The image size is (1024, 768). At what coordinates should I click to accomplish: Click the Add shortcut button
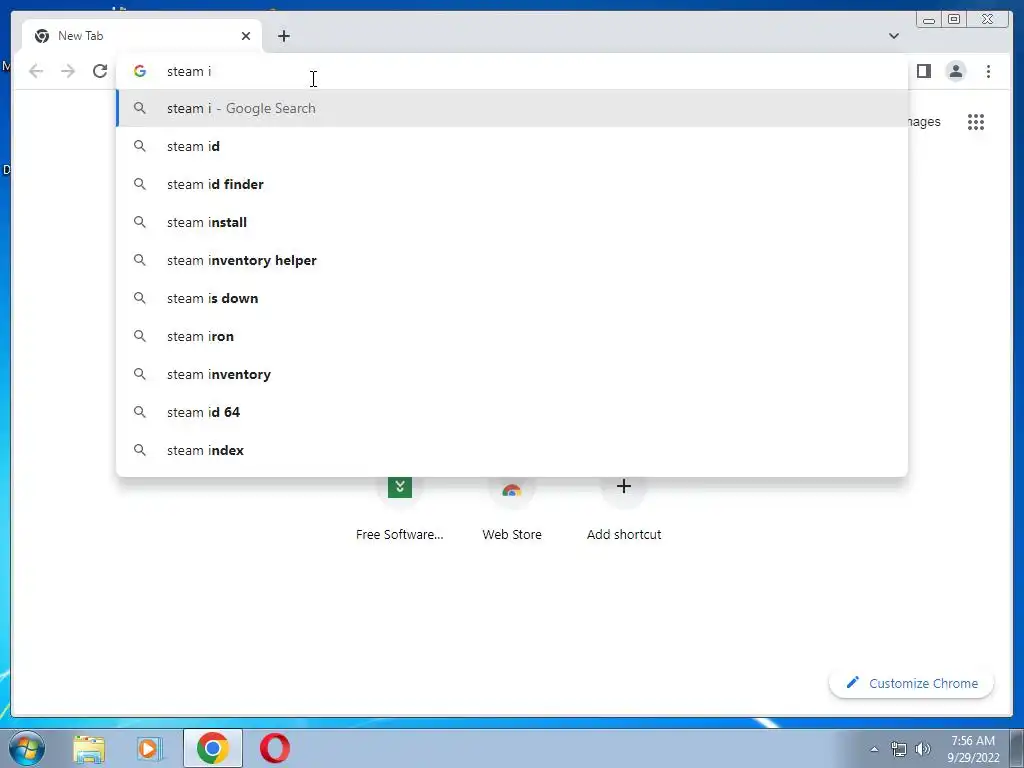pos(624,508)
